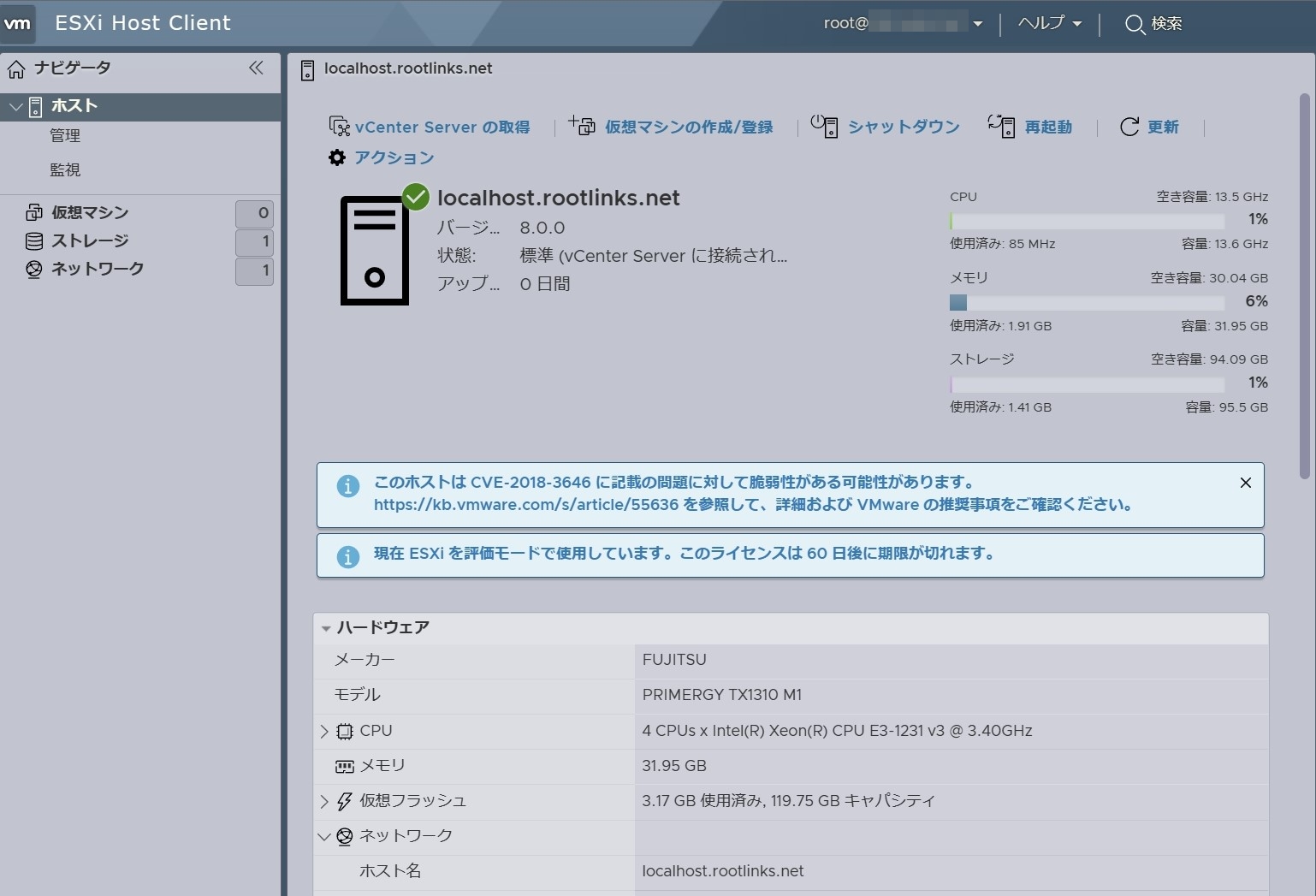Image resolution: width=1316 pixels, height=896 pixels.
Task: Click the green check status badge
Action: coord(416,197)
